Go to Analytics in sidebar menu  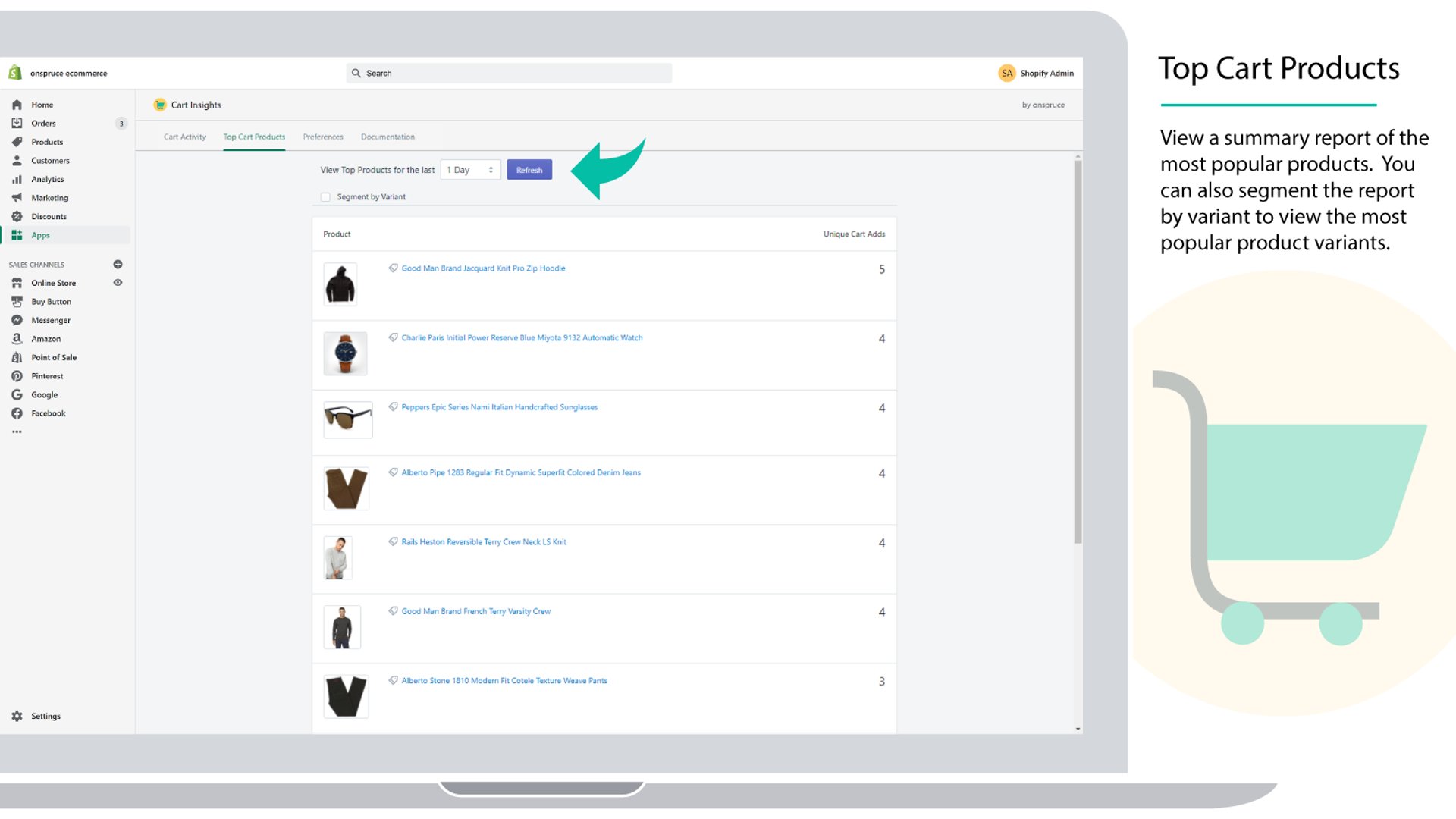click(x=47, y=180)
